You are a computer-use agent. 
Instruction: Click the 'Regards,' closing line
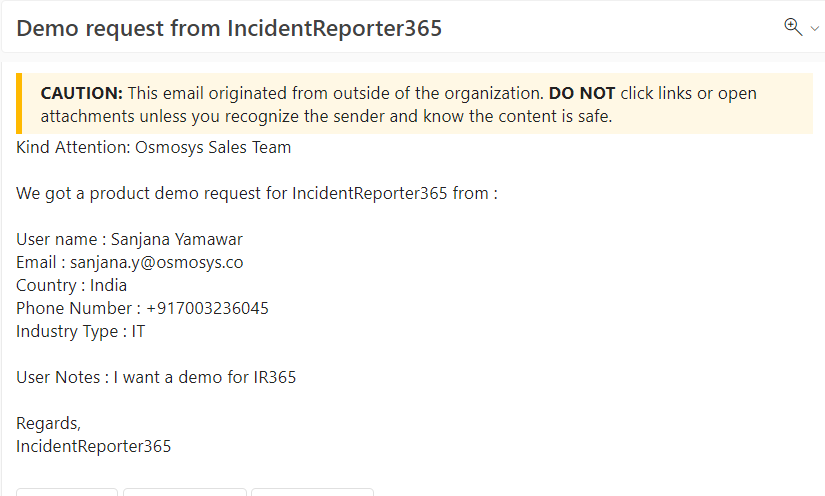point(48,423)
